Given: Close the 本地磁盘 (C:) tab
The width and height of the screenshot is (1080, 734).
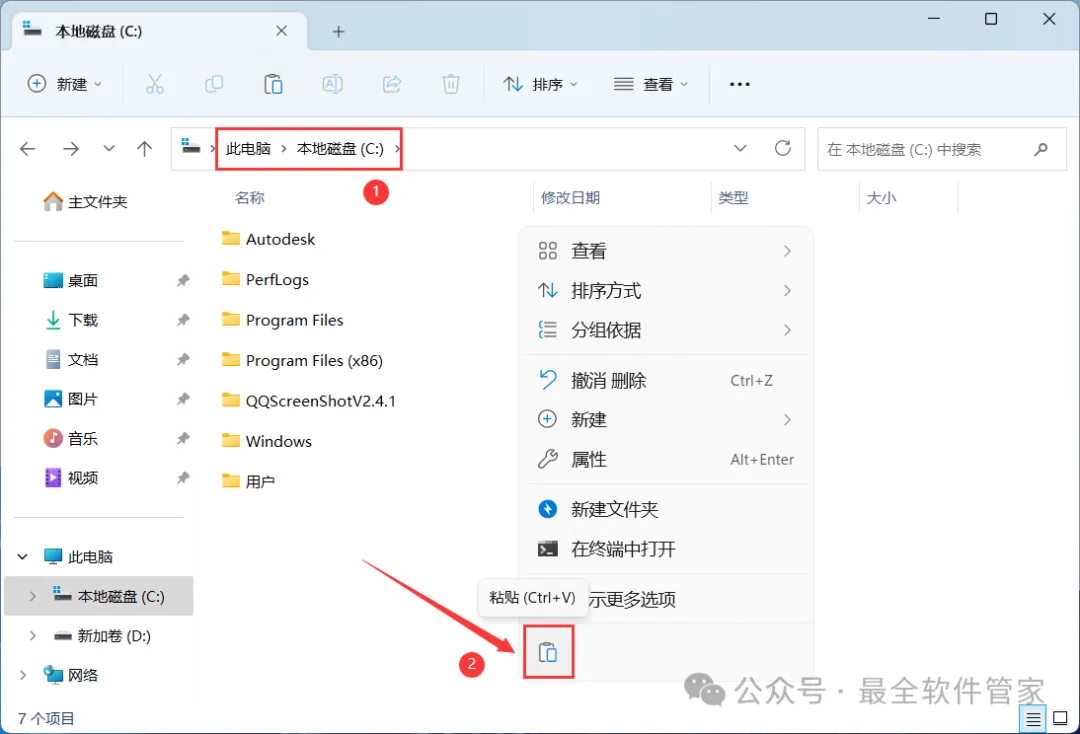Looking at the screenshot, I should [282, 31].
